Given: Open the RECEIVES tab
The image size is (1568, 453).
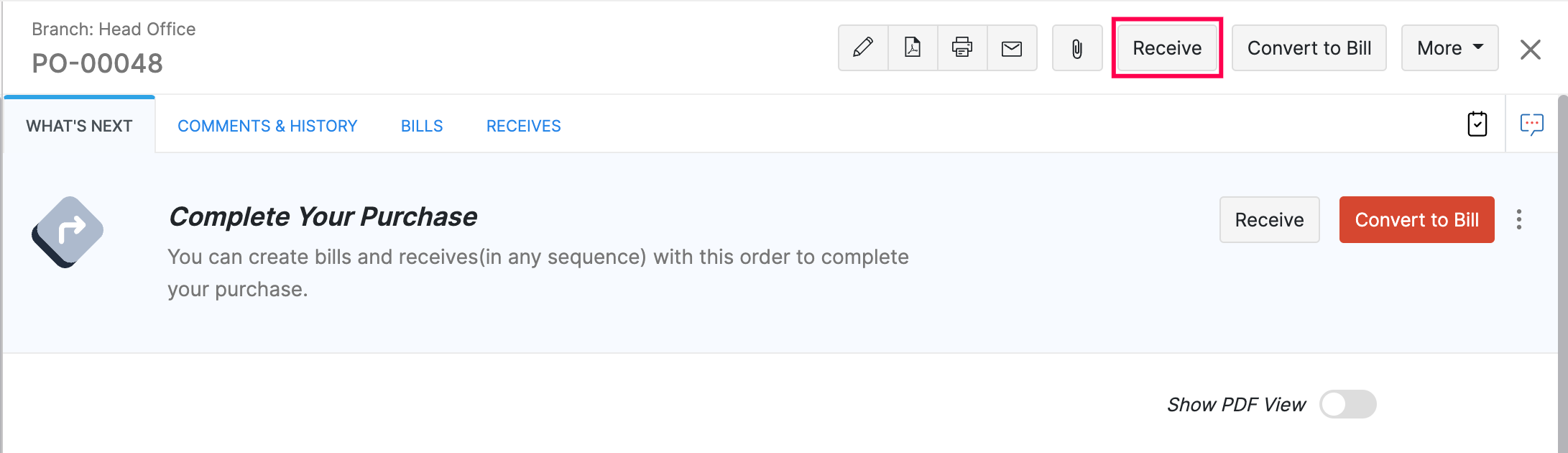Looking at the screenshot, I should coord(523,126).
